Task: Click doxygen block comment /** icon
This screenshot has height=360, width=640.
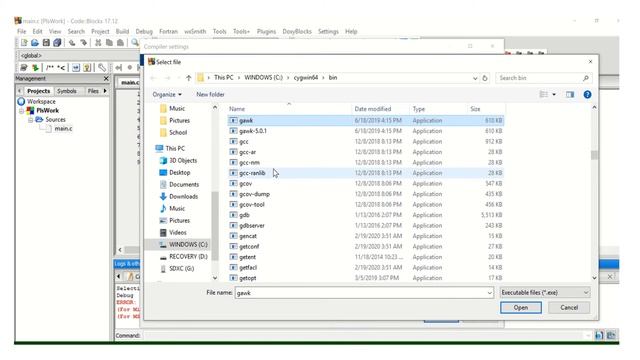Action: (50, 67)
